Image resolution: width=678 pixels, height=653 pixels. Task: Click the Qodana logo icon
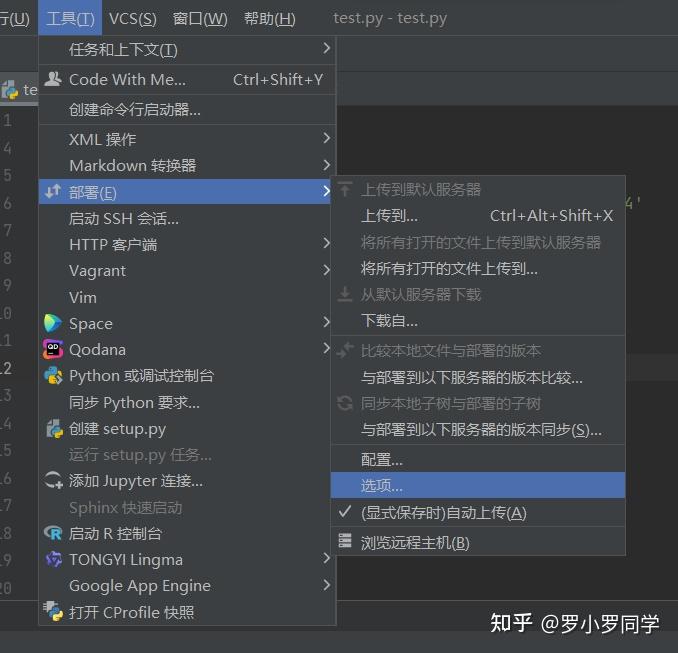(x=53, y=349)
